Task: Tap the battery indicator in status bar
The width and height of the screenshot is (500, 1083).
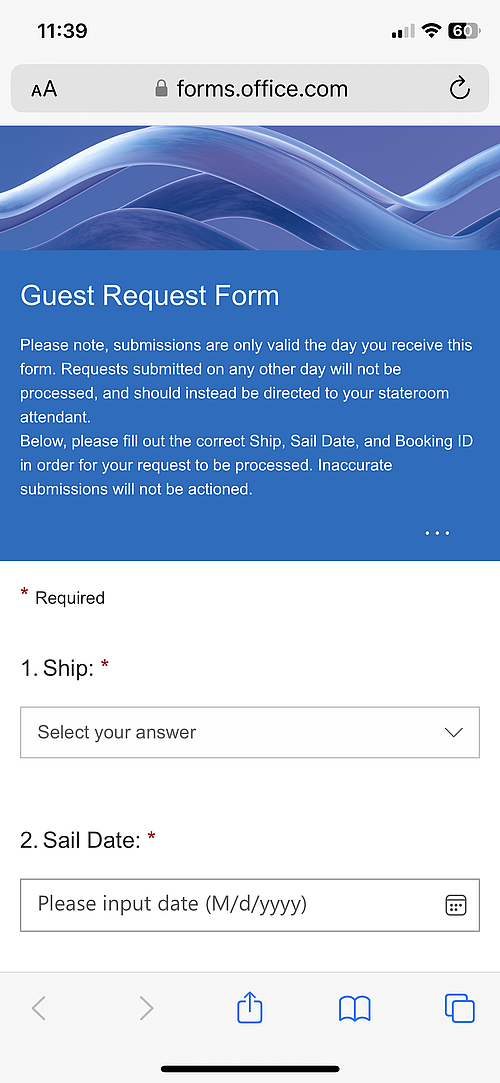Action: [464, 30]
